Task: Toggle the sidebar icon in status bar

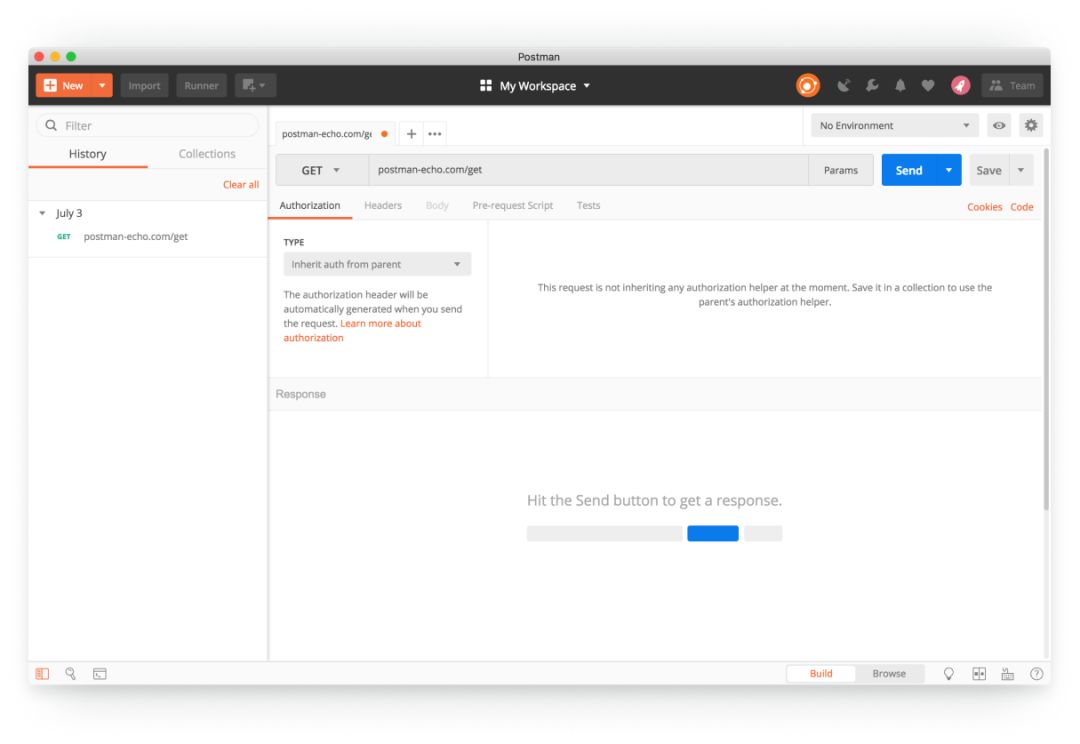Action: [x=43, y=674]
